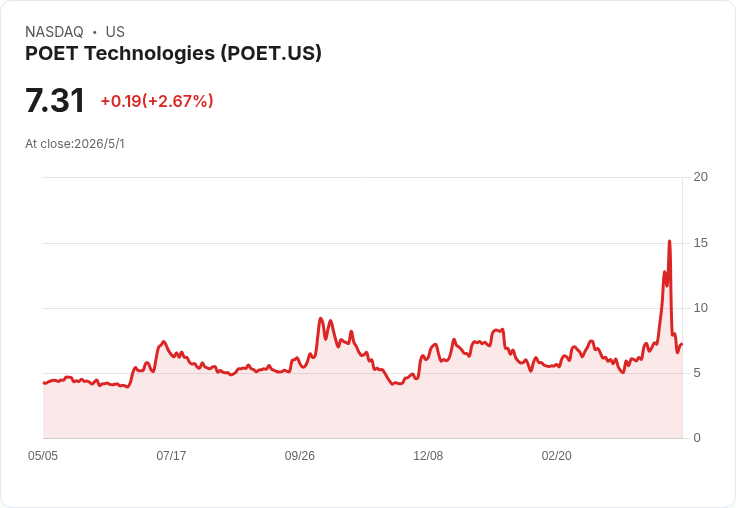Click the 7.31 current price
This screenshot has height=508, width=736.
tap(55, 100)
